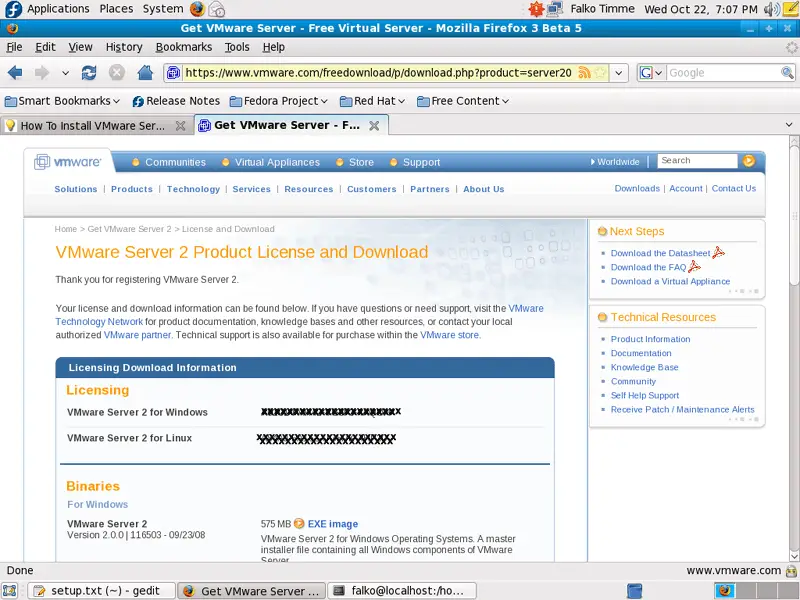The height and width of the screenshot is (600, 800).
Task: Click the EXE image download link
Action: (x=333, y=524)
